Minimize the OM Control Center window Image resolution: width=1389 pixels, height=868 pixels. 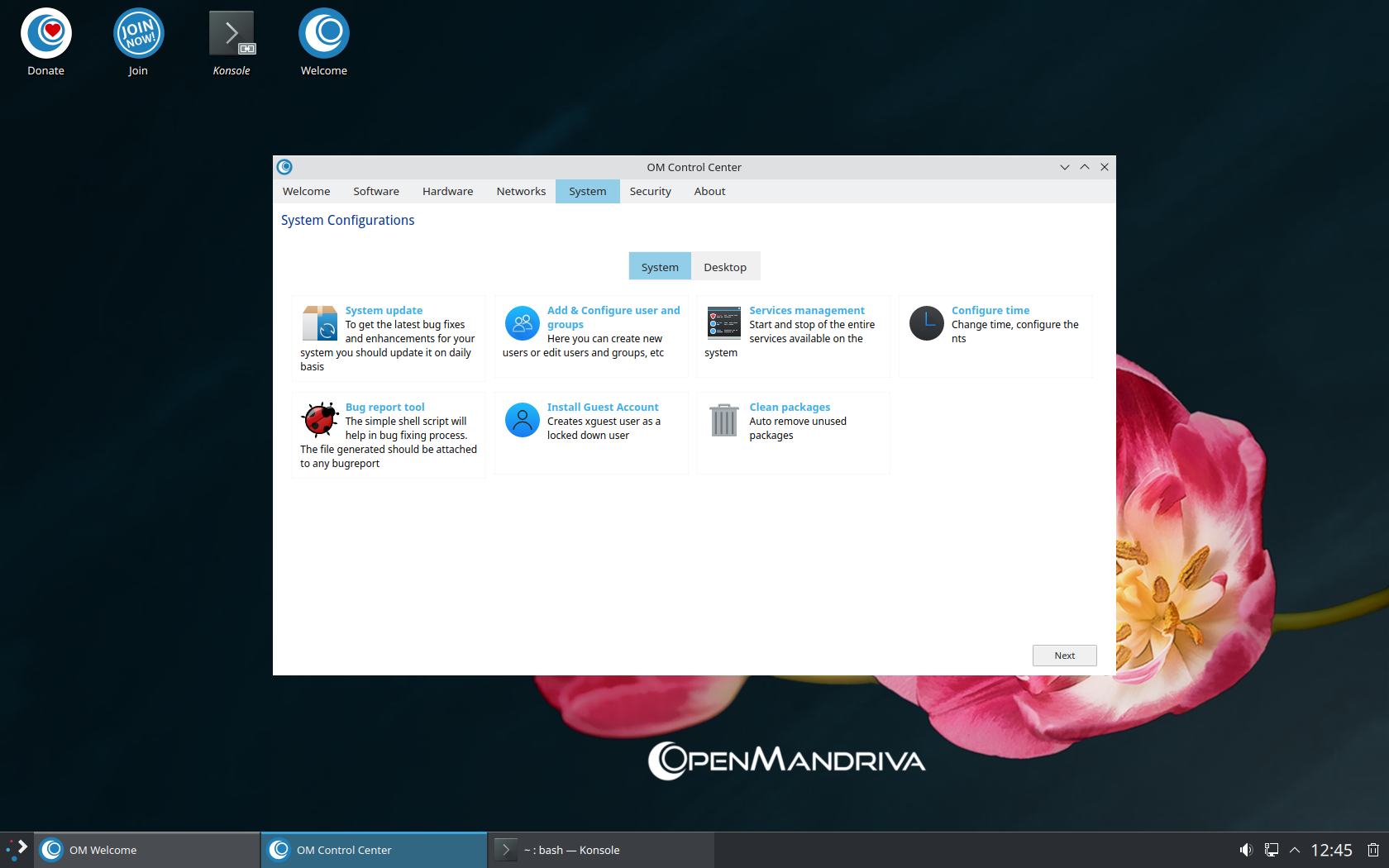(x=1065, y=167)
